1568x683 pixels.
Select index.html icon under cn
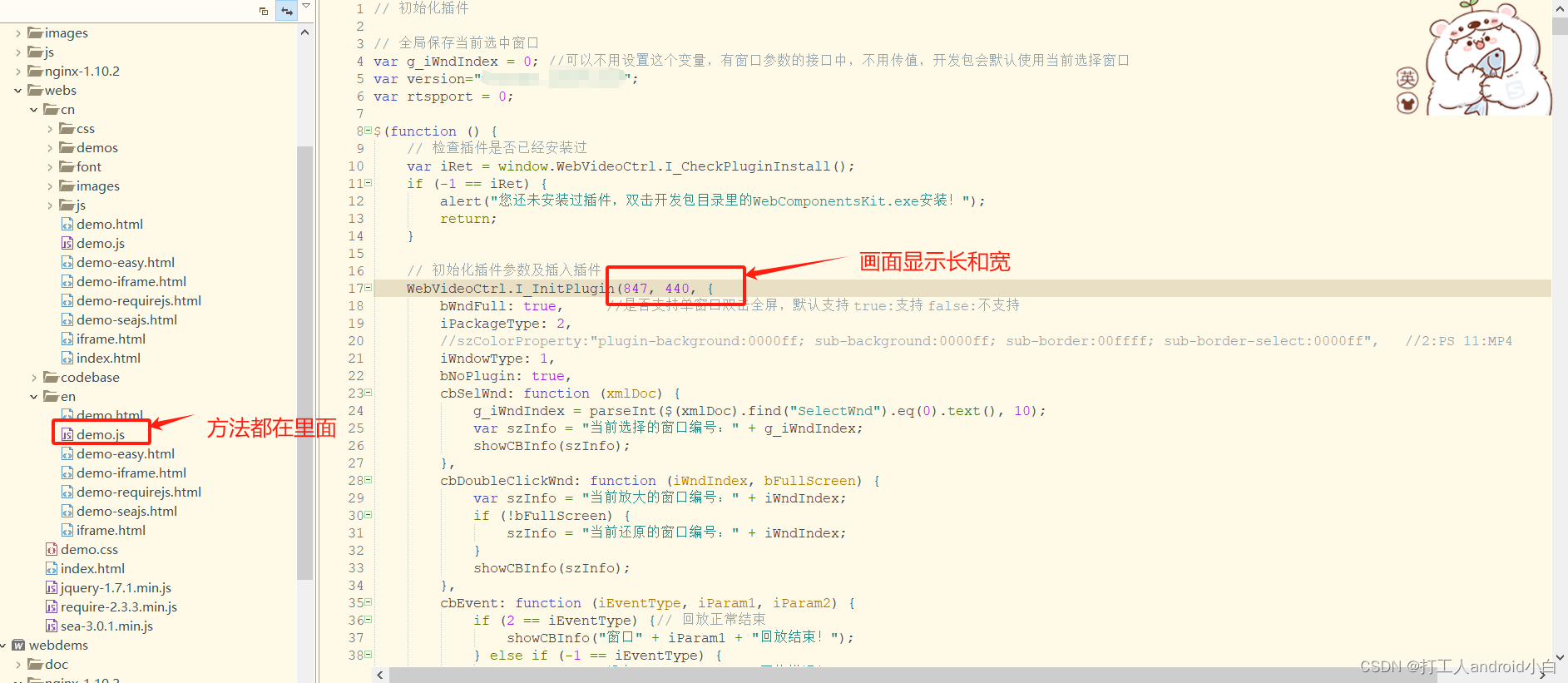67,359
